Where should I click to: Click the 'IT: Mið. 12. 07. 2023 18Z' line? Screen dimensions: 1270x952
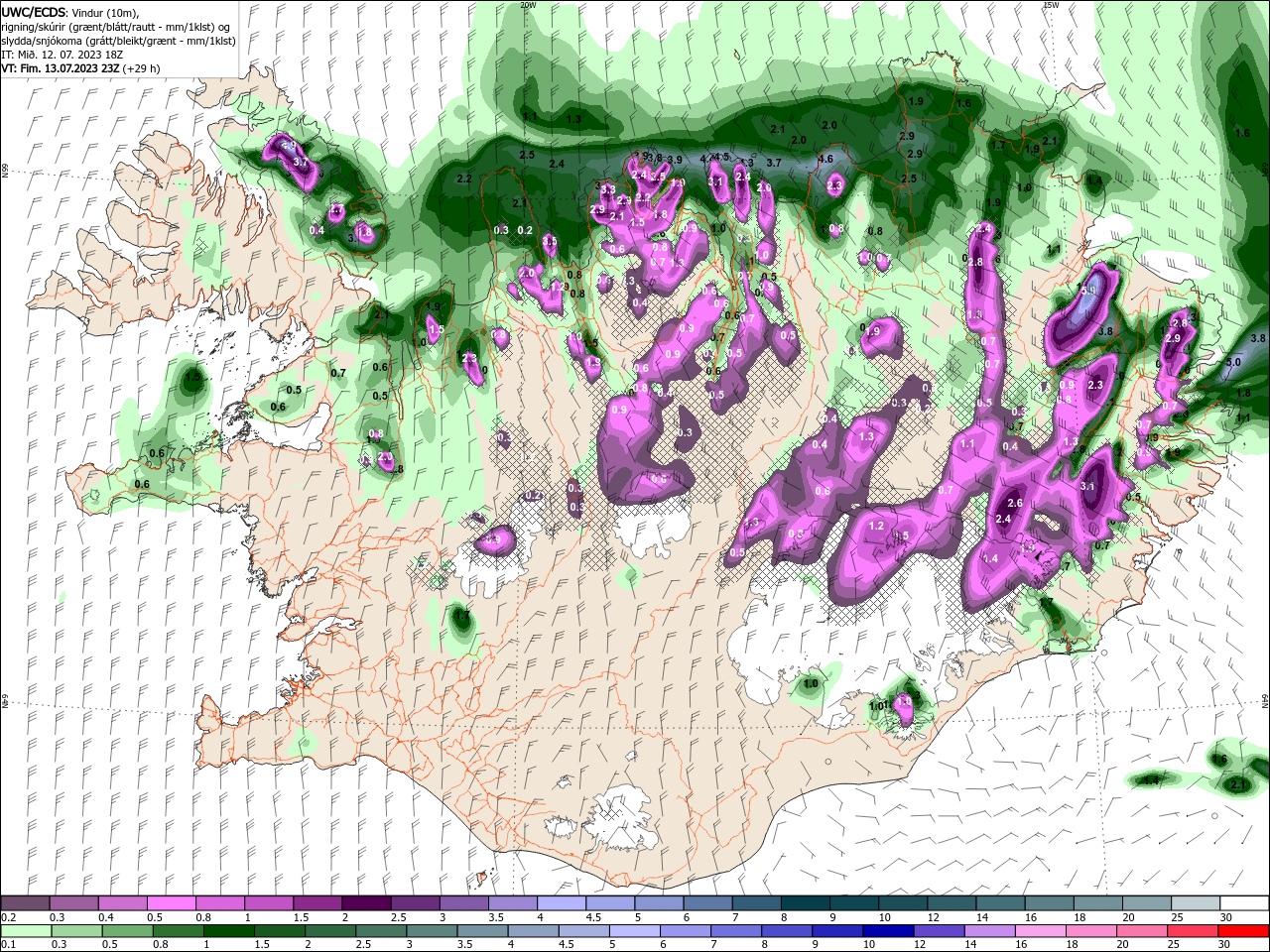(63, 54)
